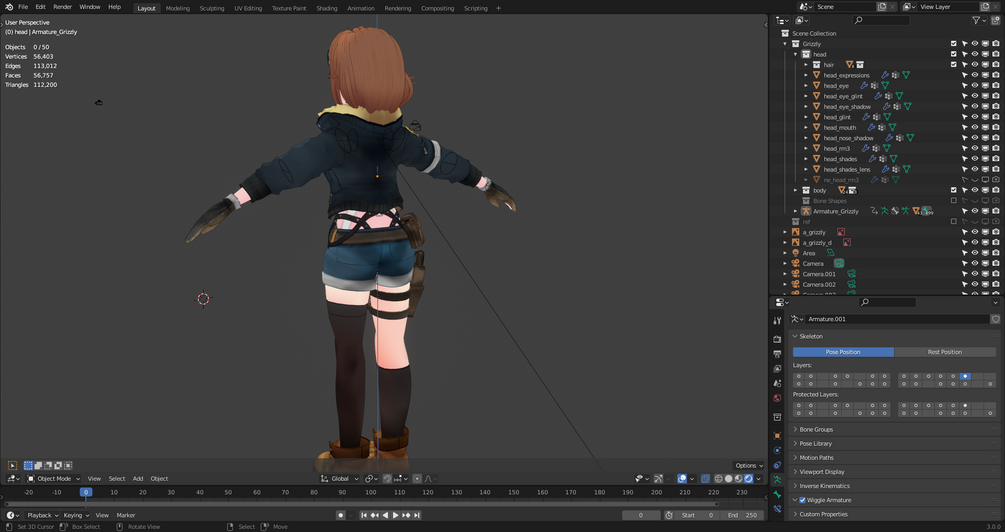The image size is (1005, 532).
Task: Click the Armature.001 name field
Action: [x=897, y=319]
